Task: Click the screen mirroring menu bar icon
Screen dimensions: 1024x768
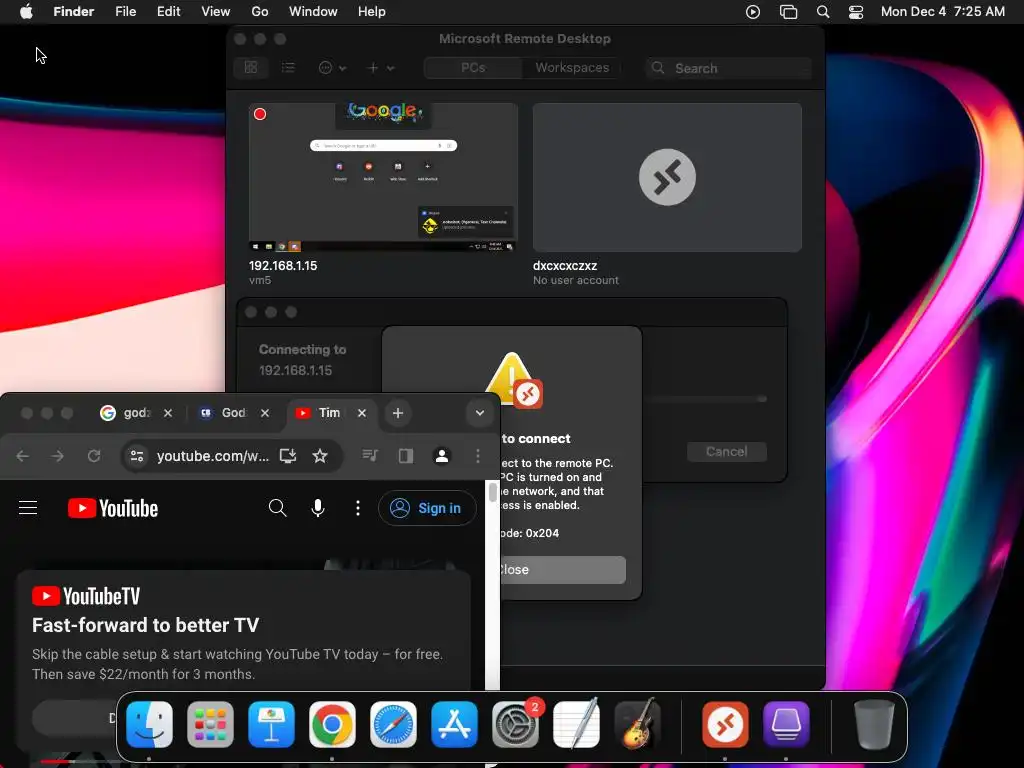Action: 788,12
